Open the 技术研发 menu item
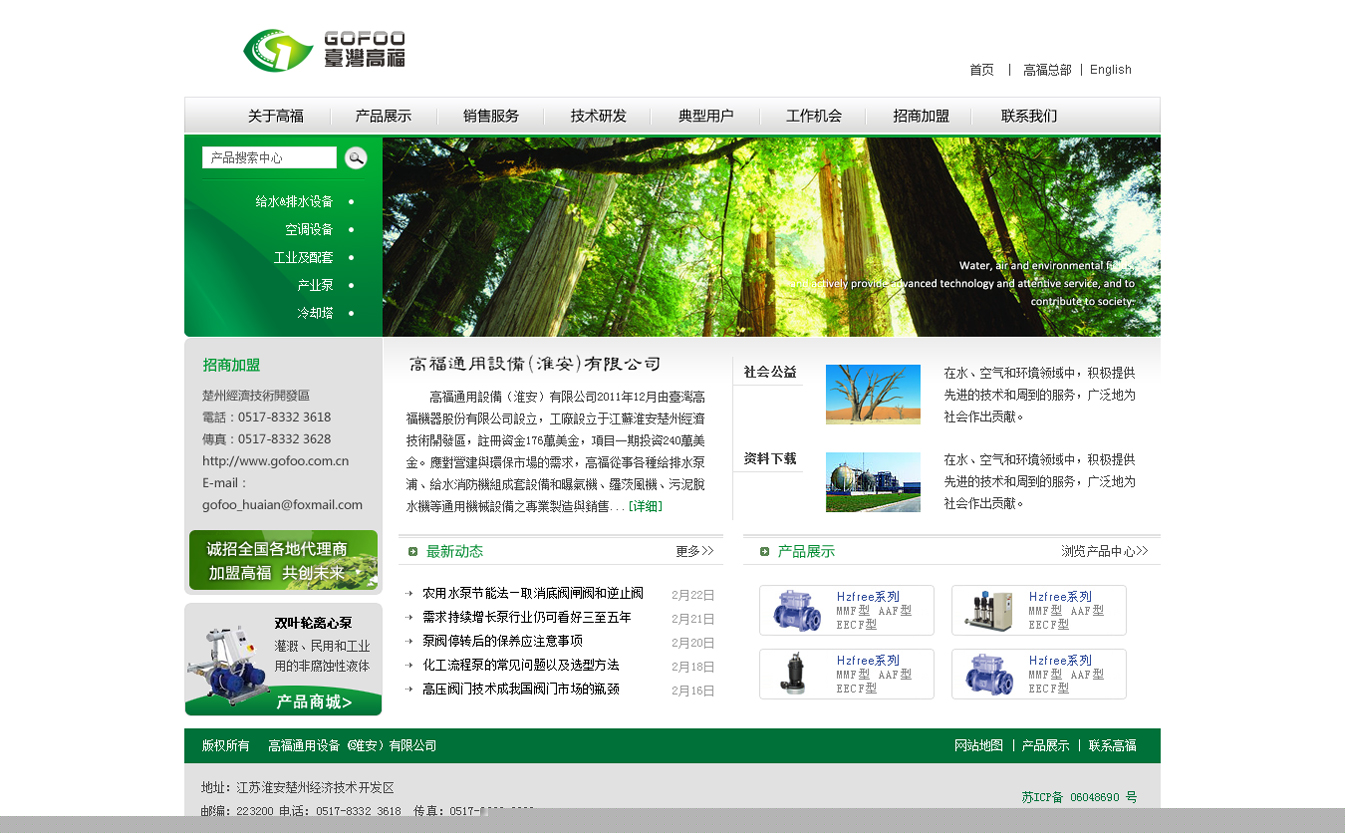Viewport: 1345px width, 833px height. pyautogui.click(x=598, y=116)
